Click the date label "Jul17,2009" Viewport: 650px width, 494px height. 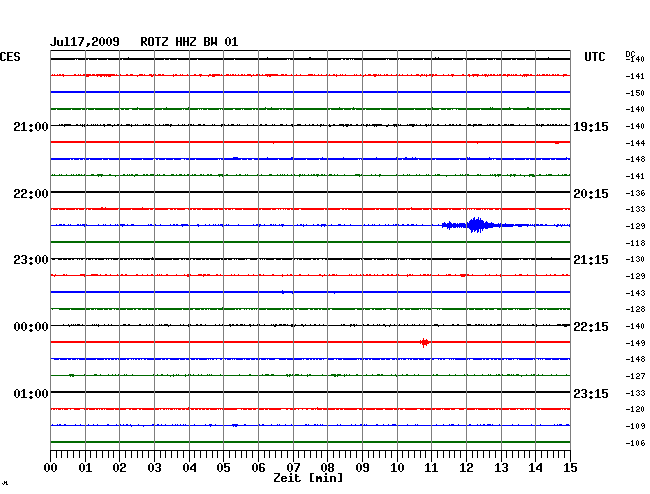click(85, 42)
